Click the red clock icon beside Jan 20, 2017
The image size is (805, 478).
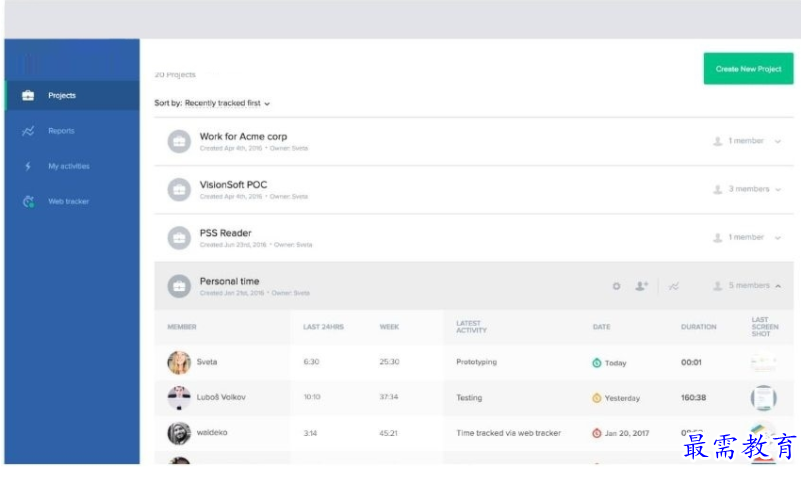tap(597, 433)
